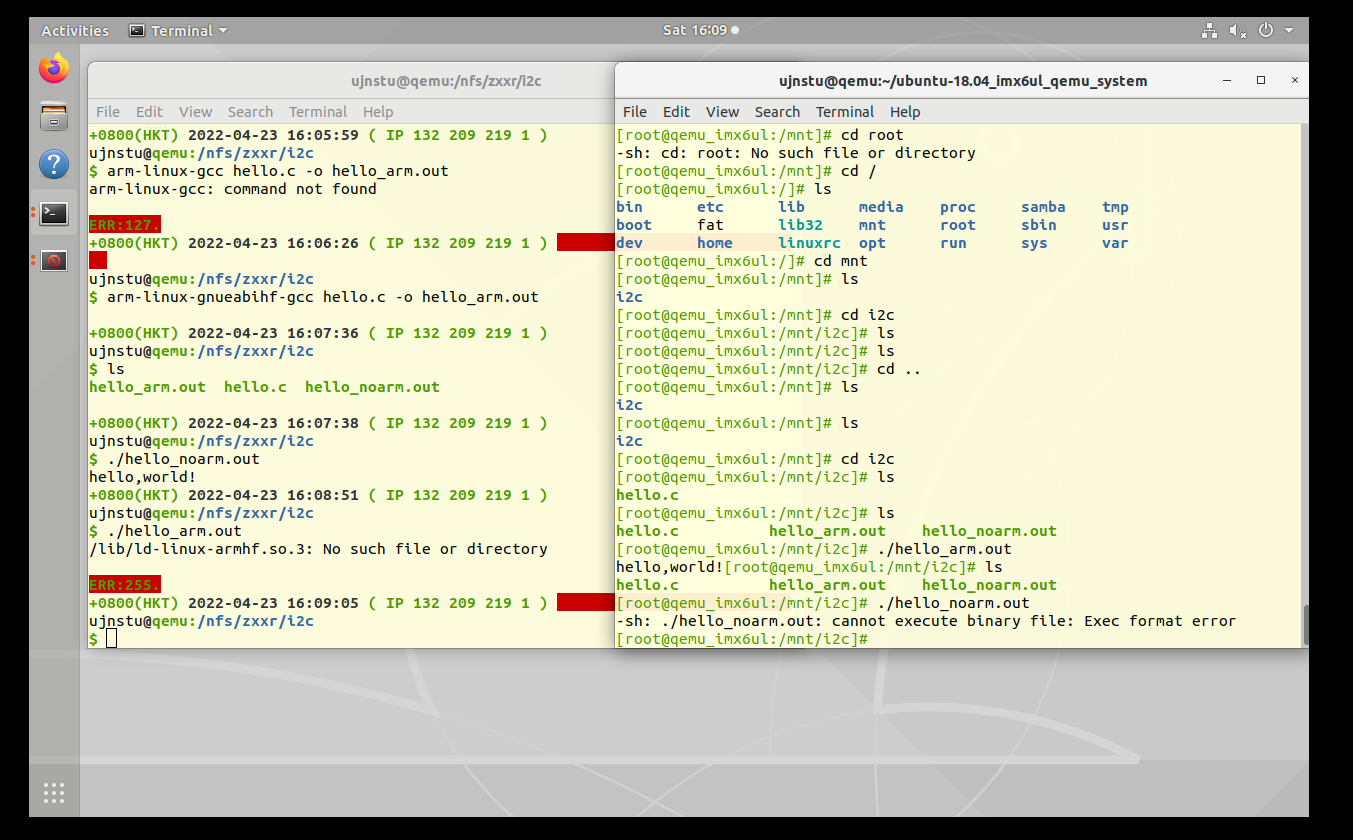1353x840 pixels.
Task: Click the power icon in top bar
Action: [x=1266, y=30]
